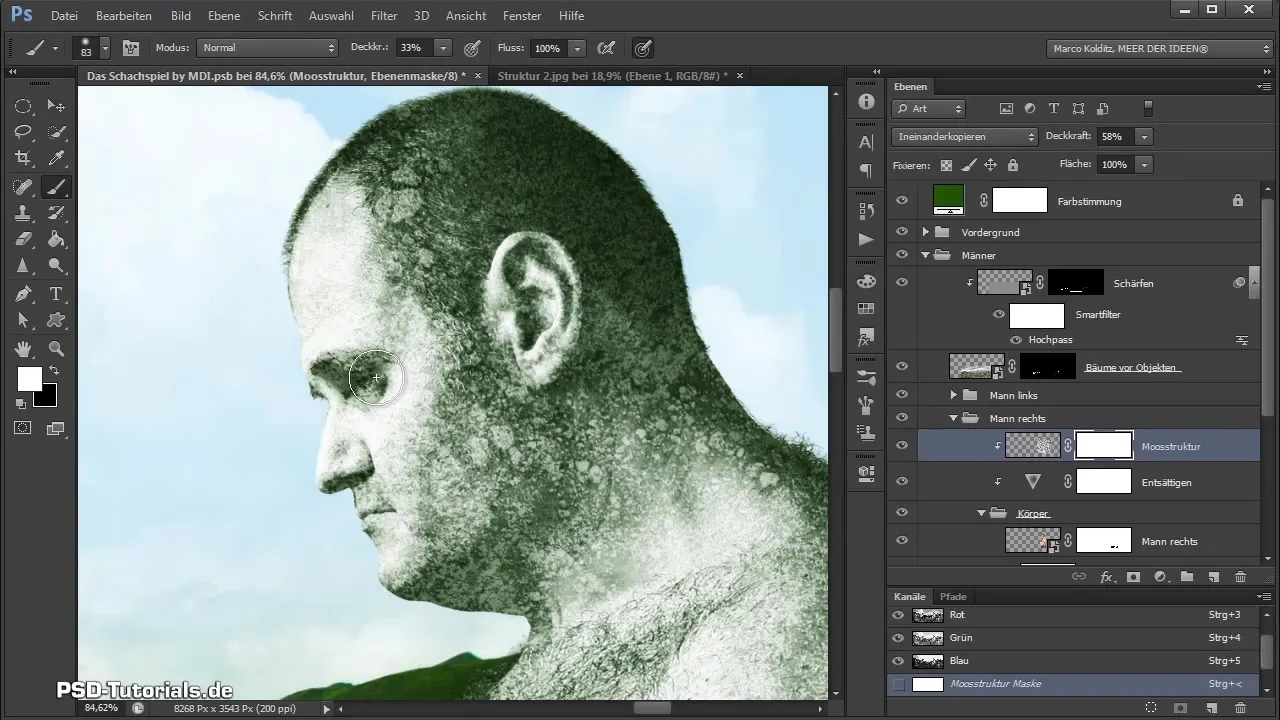Open the brush preset picker arrow
Image resolution: width=1280 pixels, height=720 pixels.
105,47
